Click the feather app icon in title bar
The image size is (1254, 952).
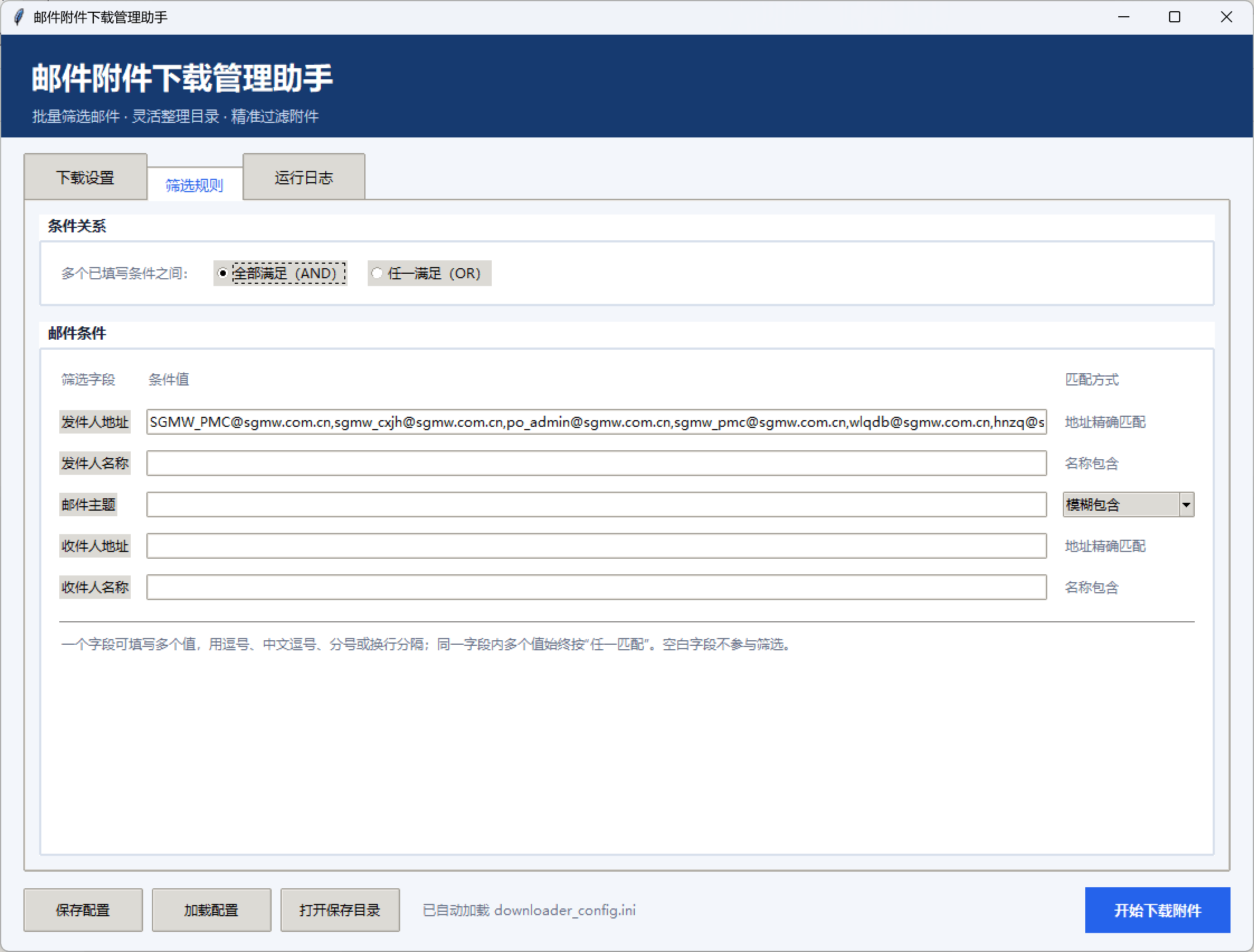tap(18, 17)
